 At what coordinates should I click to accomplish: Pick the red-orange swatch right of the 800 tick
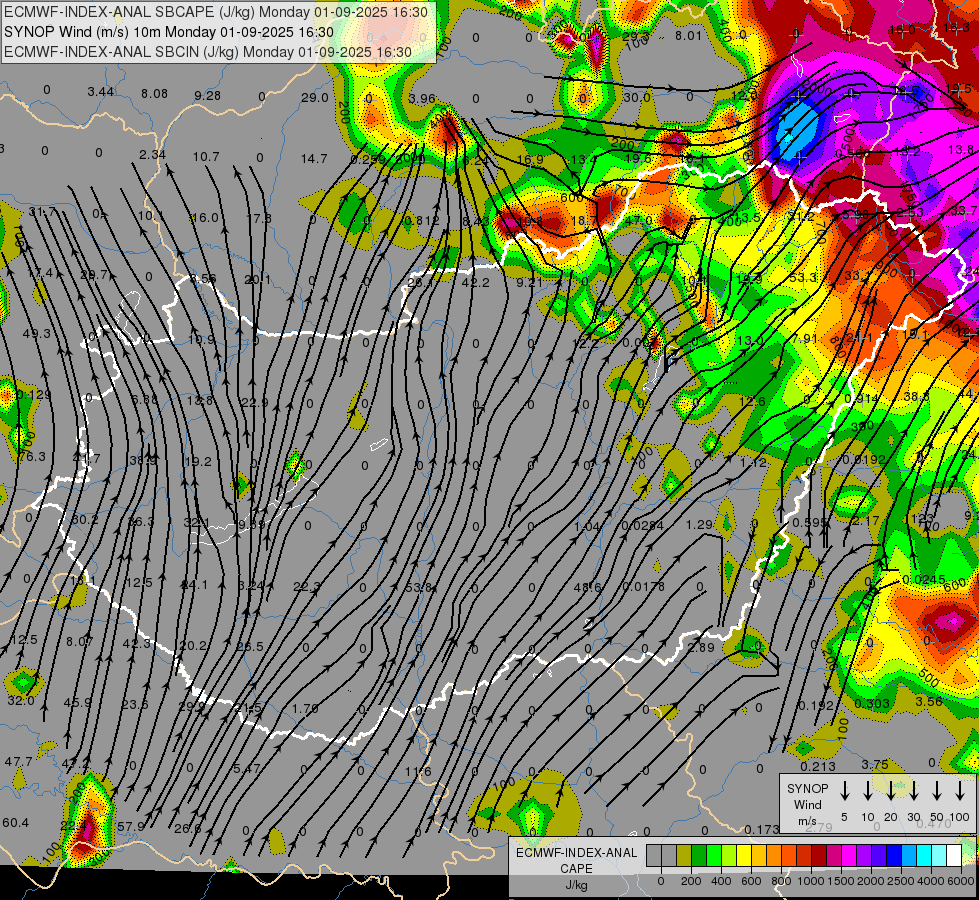(x=789, y=855)
